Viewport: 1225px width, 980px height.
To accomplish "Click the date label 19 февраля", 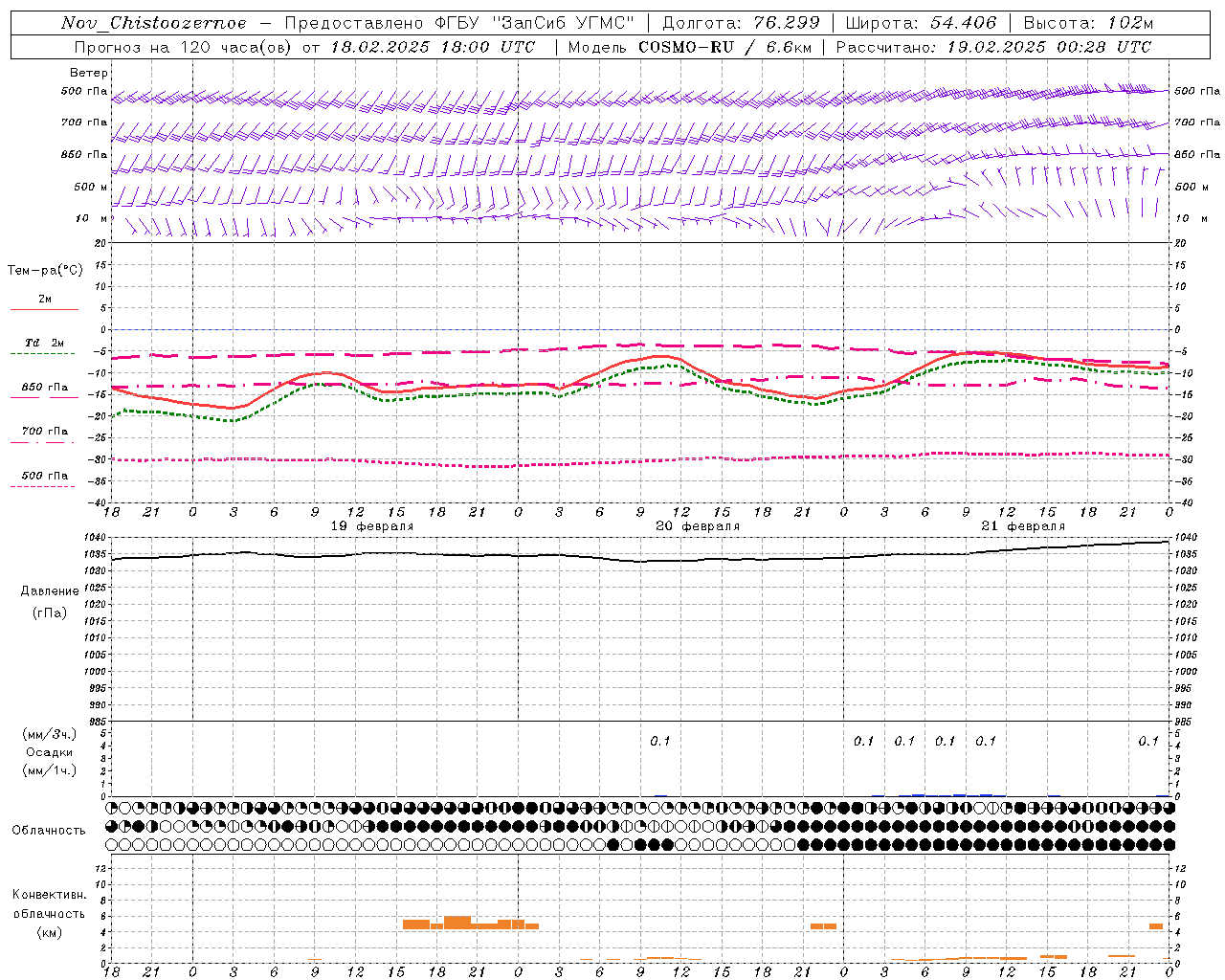I will 372,526.
